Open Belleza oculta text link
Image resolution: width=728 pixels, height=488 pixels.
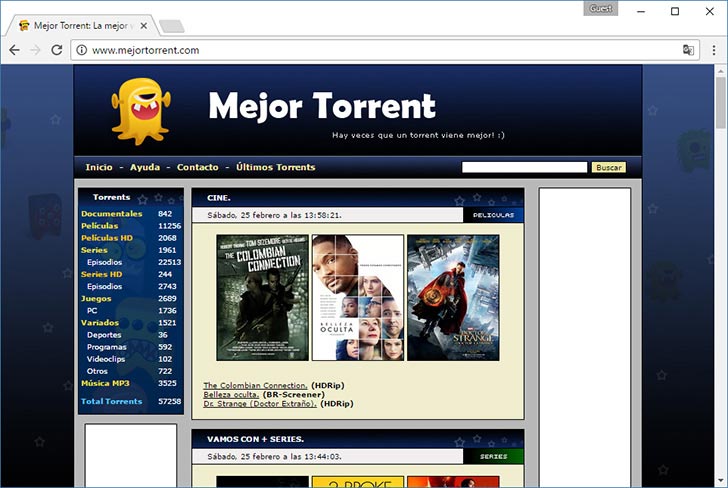tap(231, 395)
